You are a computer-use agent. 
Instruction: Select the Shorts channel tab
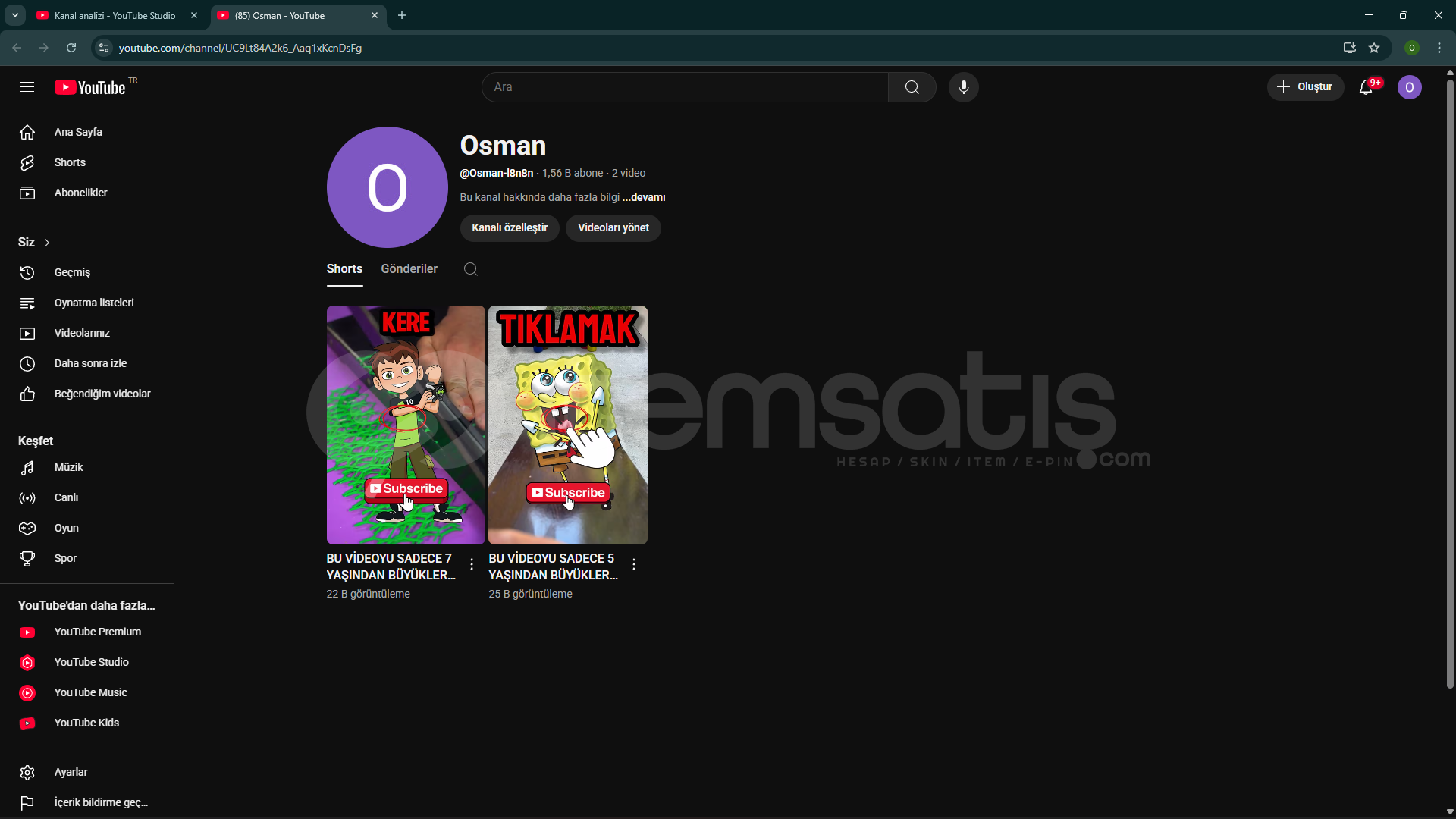pyautogui.click(x=344, y=269)
